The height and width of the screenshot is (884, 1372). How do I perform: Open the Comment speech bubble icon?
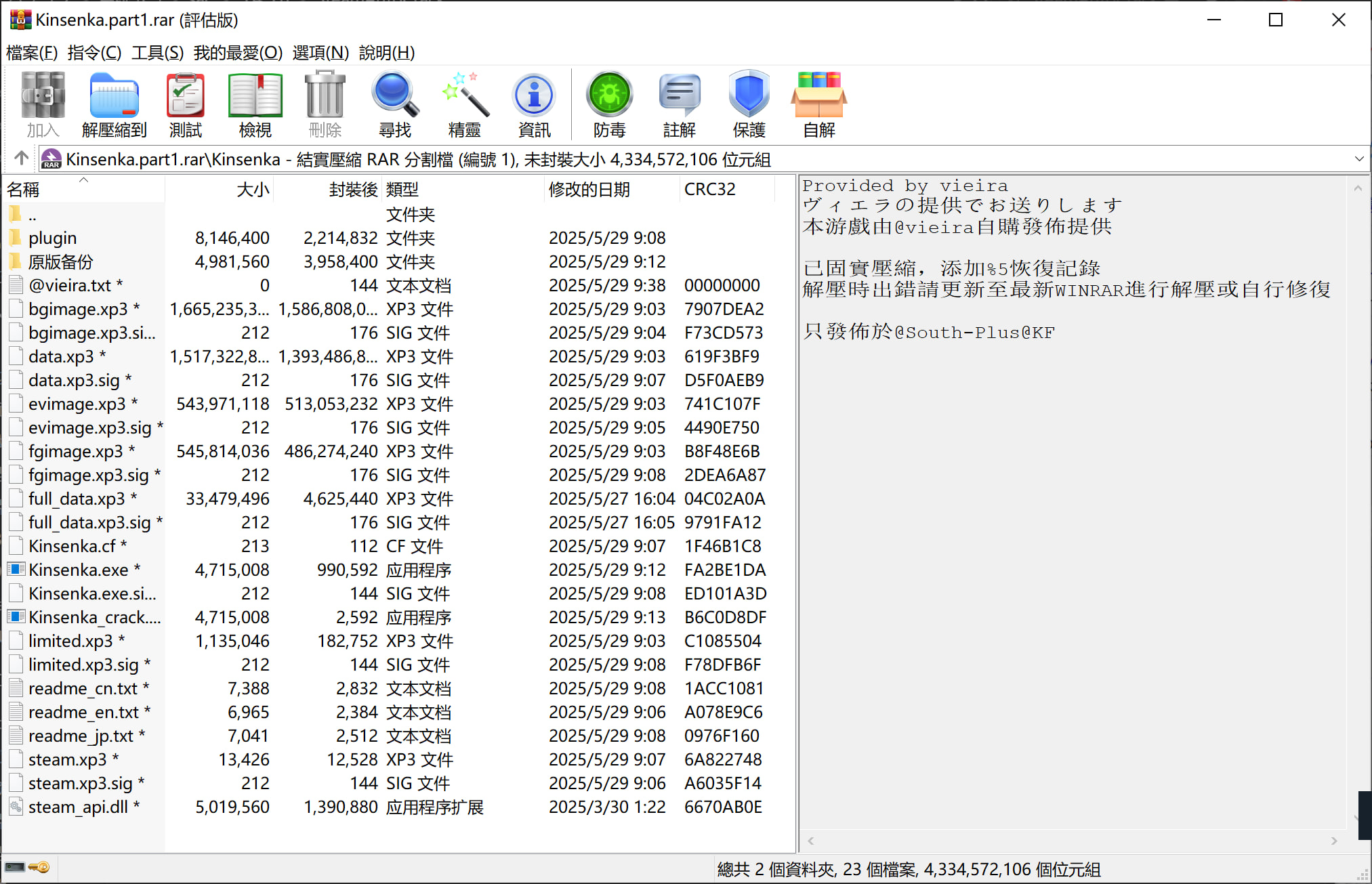pyautogui.click(x=679, y=103)
